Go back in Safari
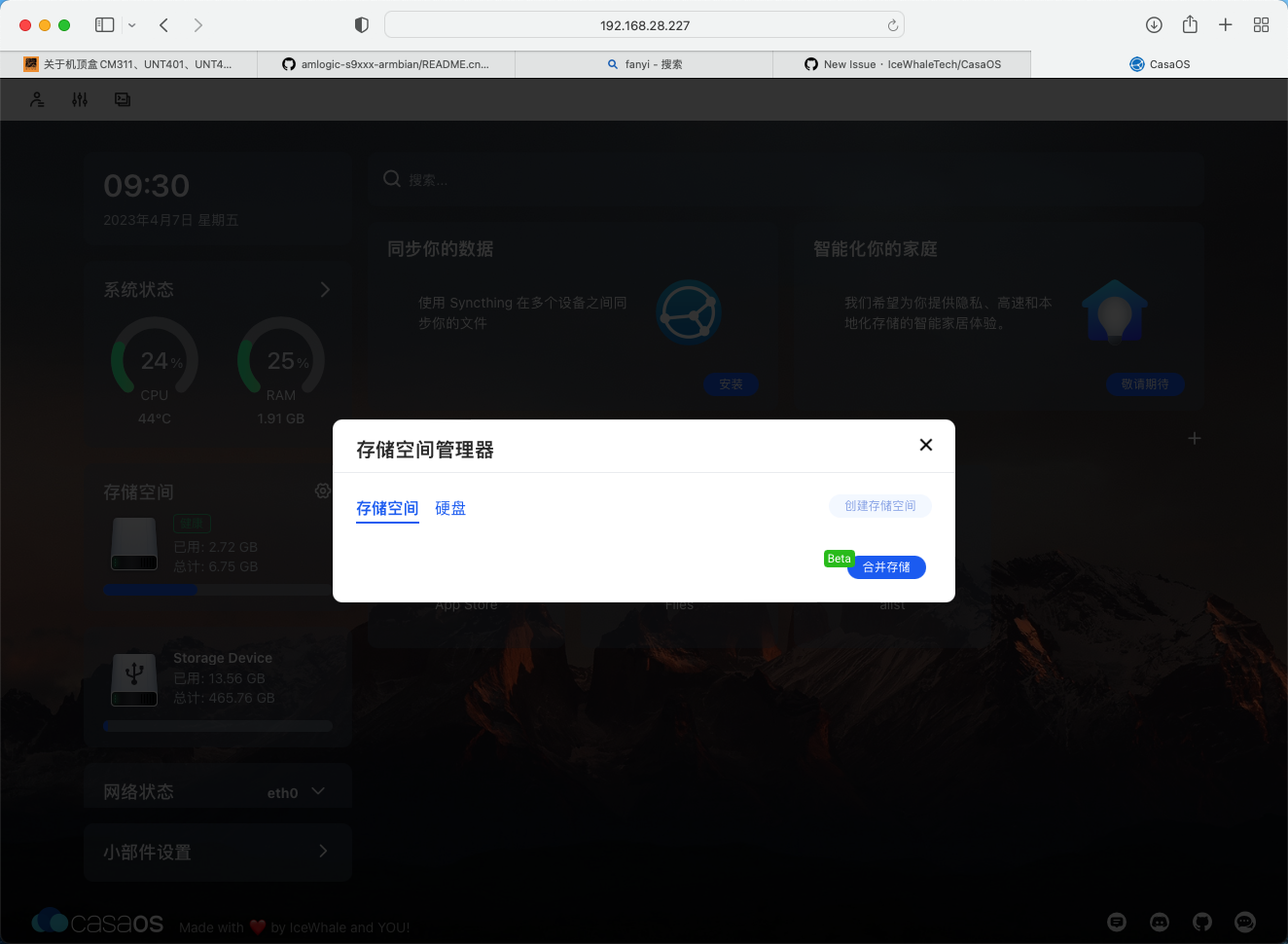The image size is (1288, 944). pyautogui.click(x=163, y=25)
